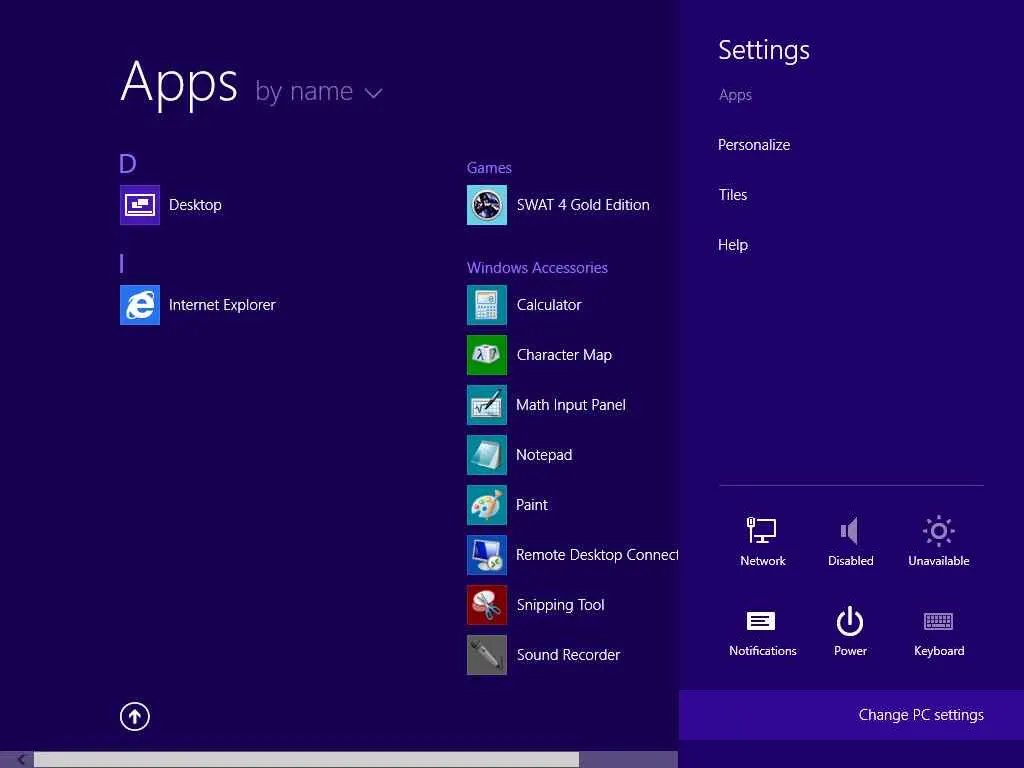Open the Calculator icon
This screenshot has height=768, width=1024.
coord(487,305)
